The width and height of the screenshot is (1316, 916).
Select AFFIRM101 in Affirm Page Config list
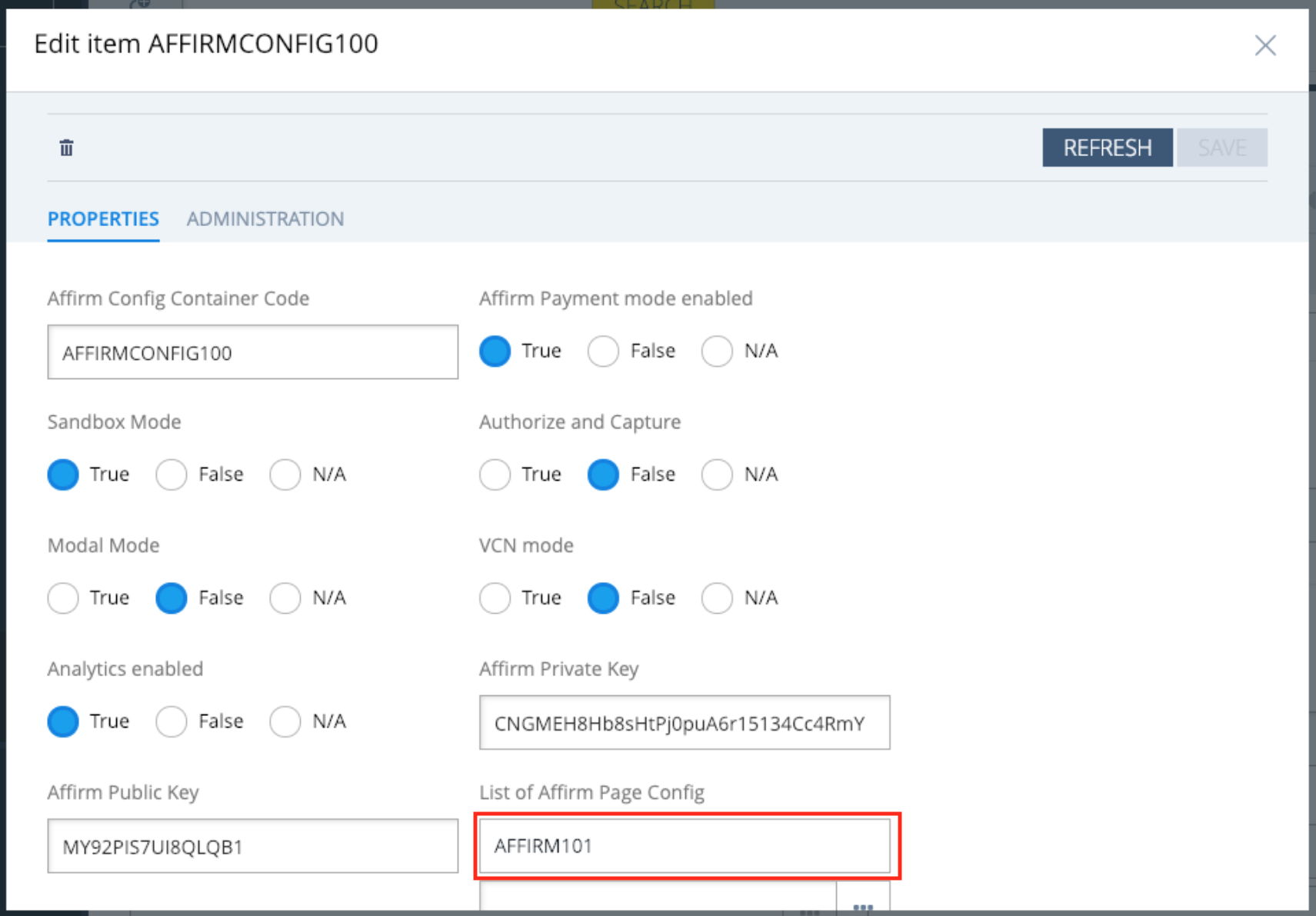tap(685, 846)
